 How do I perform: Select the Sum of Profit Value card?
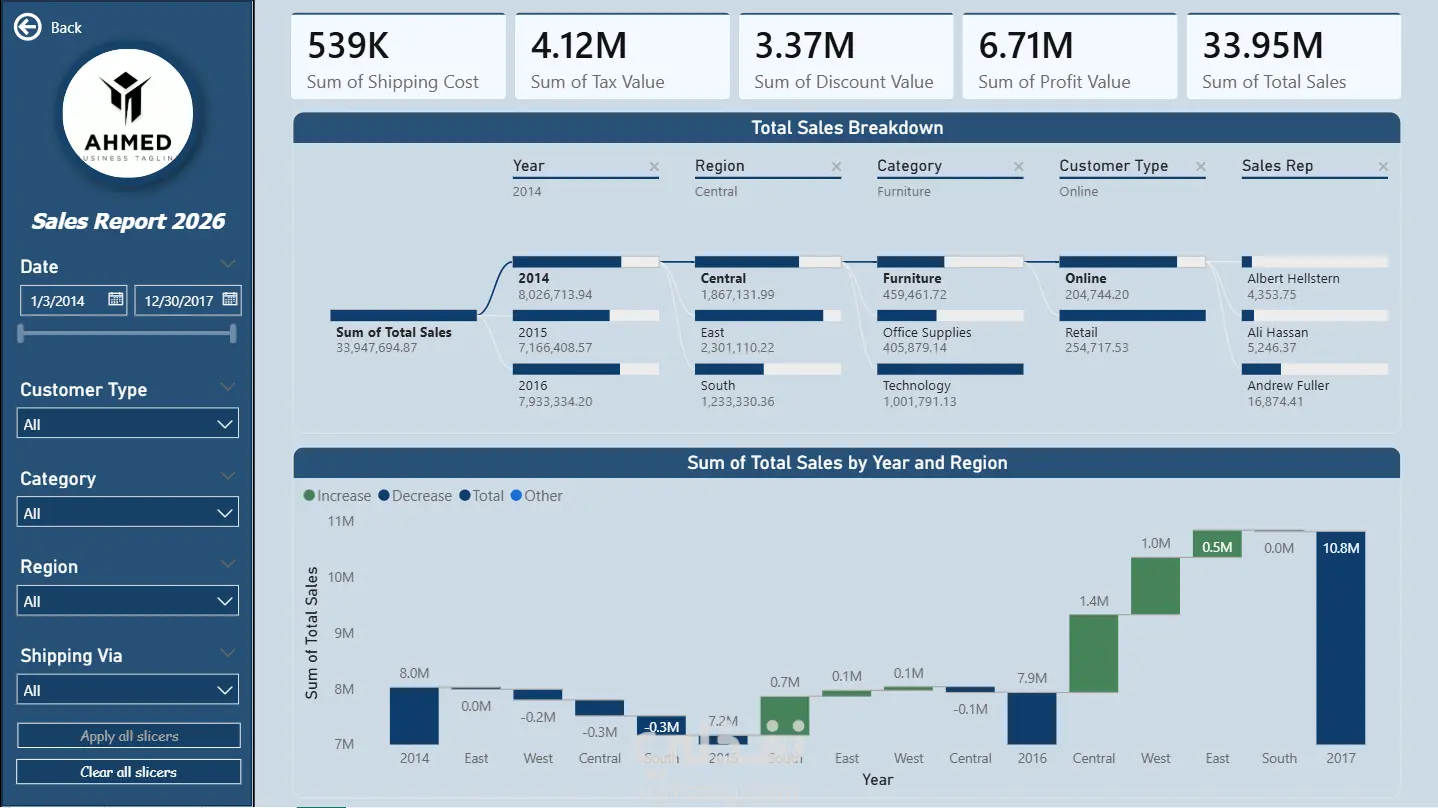click(1070, 57)
